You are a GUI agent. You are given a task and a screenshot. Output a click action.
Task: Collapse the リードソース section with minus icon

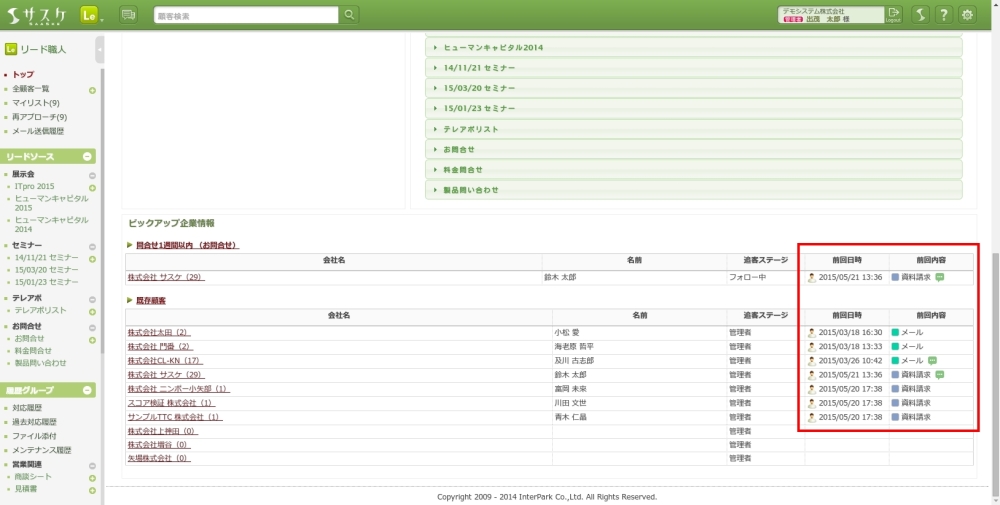point(88,157)
